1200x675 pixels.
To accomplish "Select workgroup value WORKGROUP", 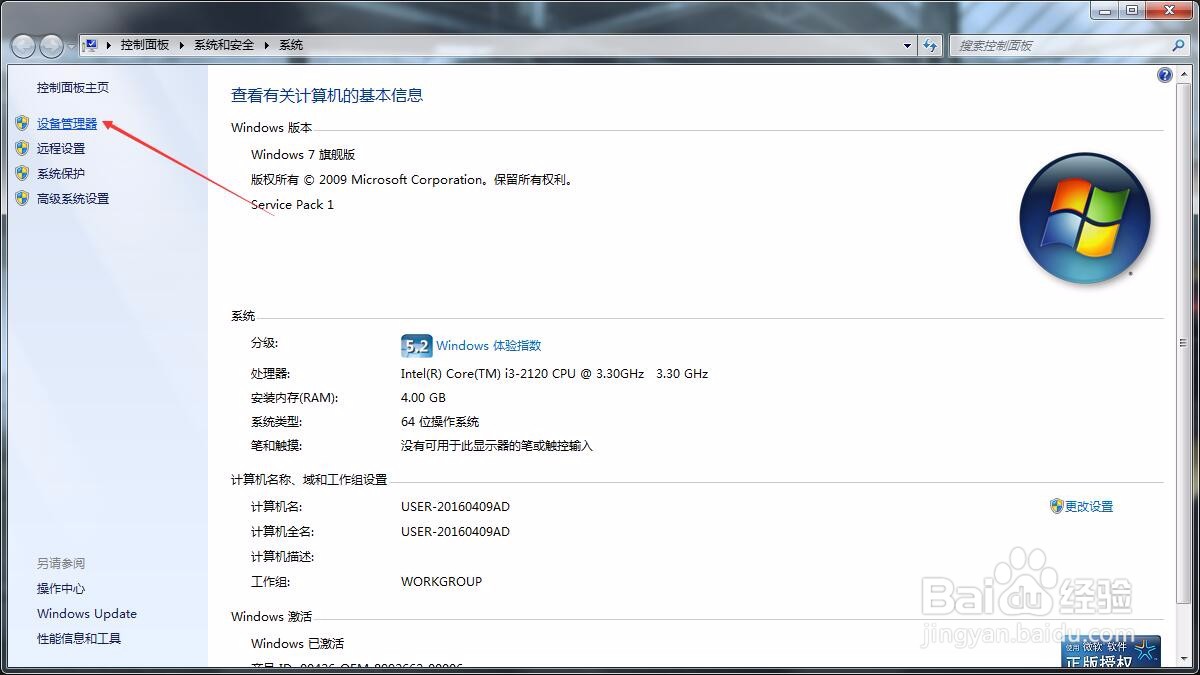I will point(441,582).
